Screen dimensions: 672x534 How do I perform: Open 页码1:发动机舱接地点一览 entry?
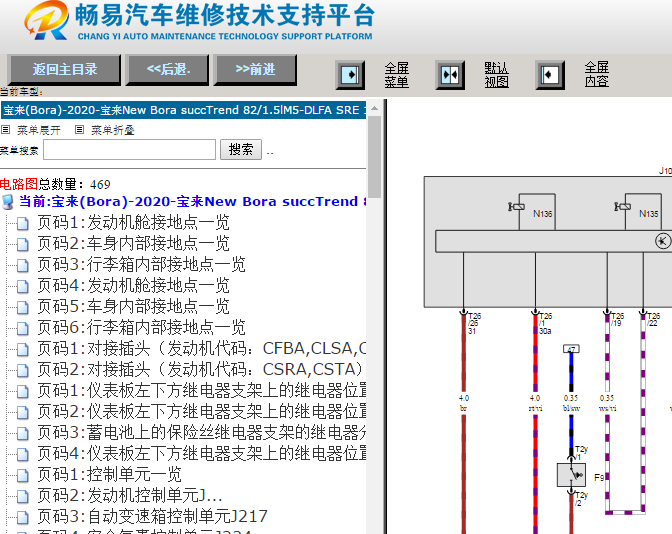[x=133, y=223]
